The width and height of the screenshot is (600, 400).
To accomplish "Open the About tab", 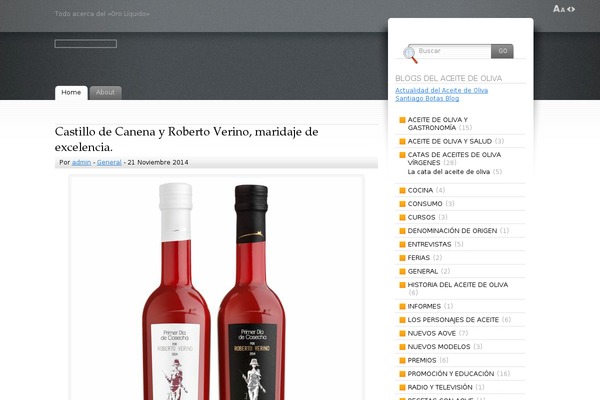I will 105,93.
